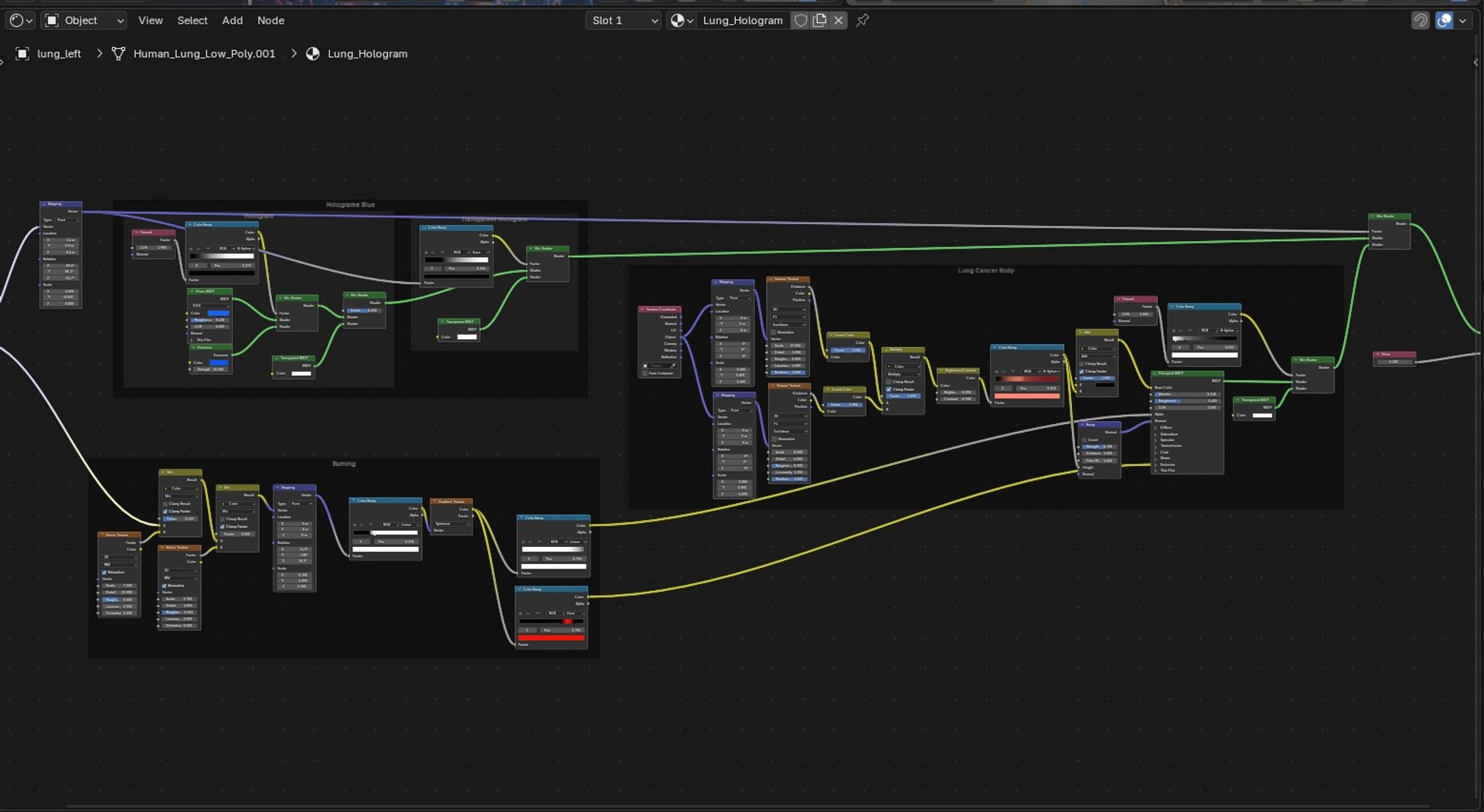This screenshot has width=1484, height=812.
Task: Click the Strength slider in Bump node
Action: [x=1098, y=447]
